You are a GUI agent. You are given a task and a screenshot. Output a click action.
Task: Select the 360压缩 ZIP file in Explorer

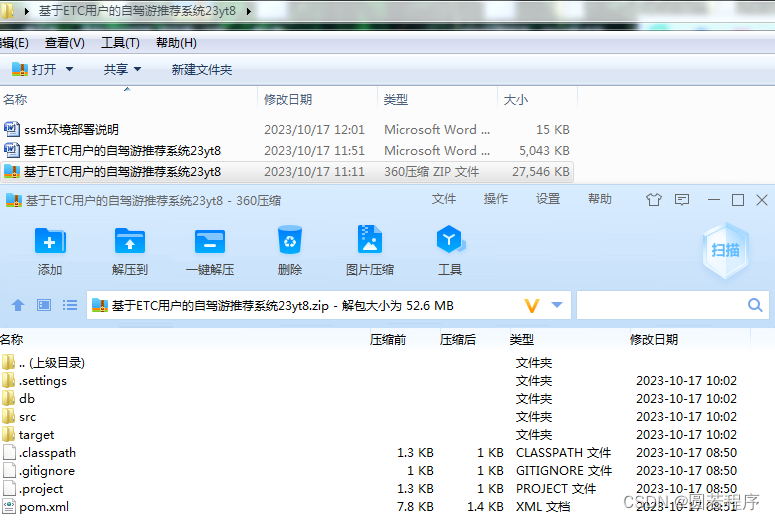[x=287, y=172]
